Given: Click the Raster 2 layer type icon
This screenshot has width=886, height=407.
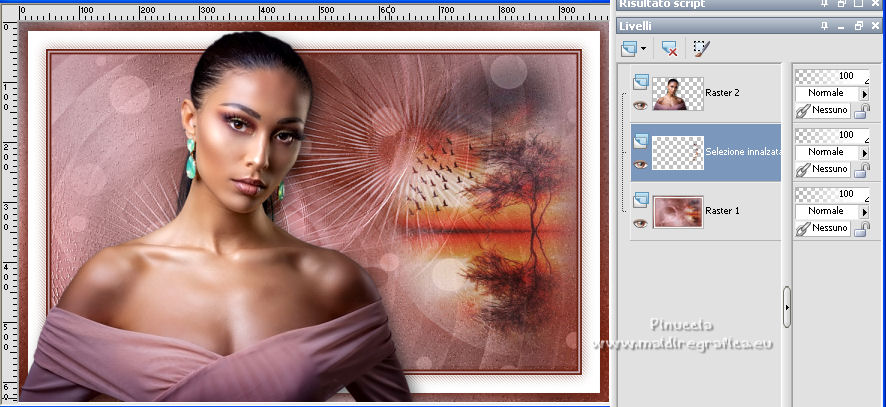Looking at the screenshot, I should (640, 83).
